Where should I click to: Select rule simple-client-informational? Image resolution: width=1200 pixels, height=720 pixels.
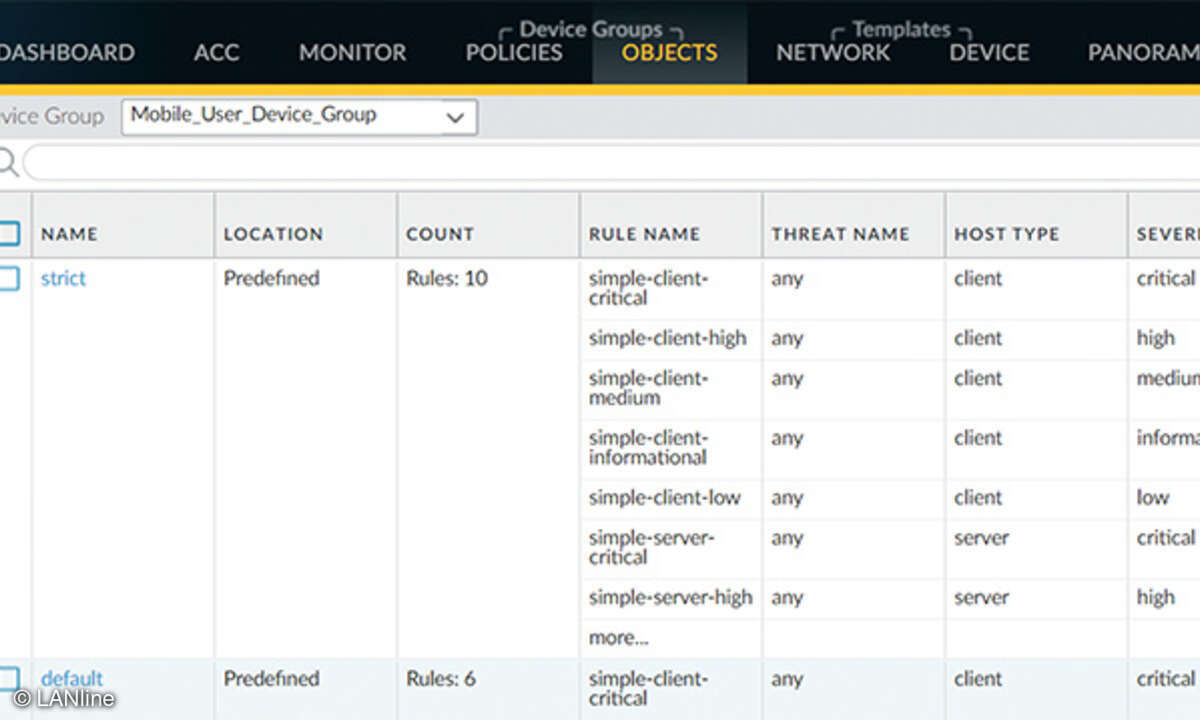(x=648, y=448)
